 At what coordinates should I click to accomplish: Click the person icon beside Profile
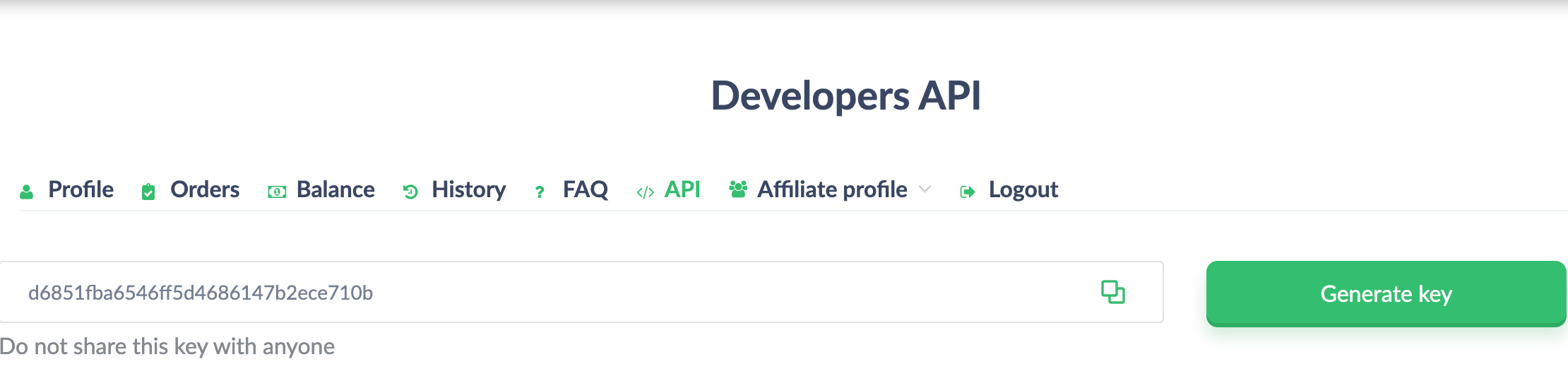27,192
